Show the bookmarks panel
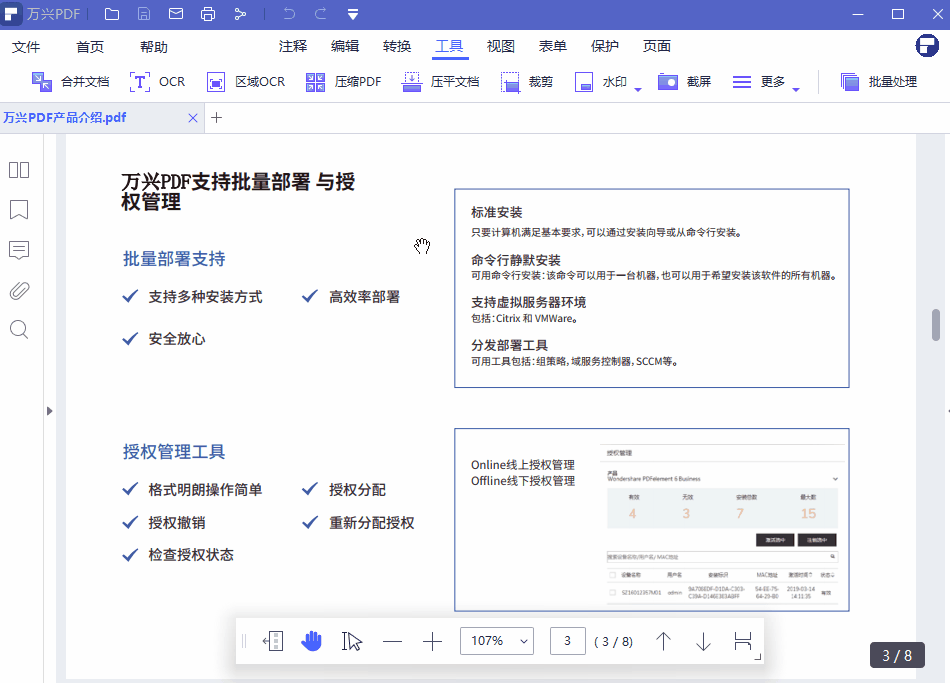This screenshot has width=950, height=683. (x=18, y=210)
